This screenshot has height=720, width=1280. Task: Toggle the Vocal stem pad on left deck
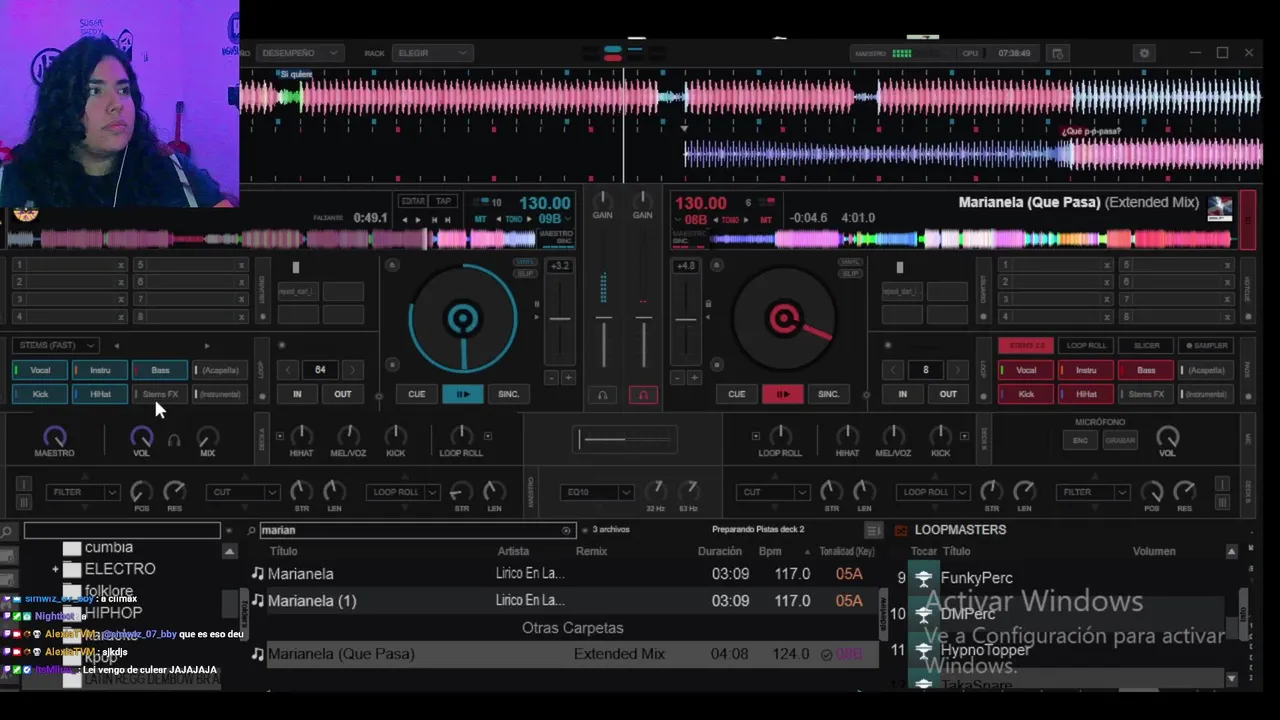[40, 370]
